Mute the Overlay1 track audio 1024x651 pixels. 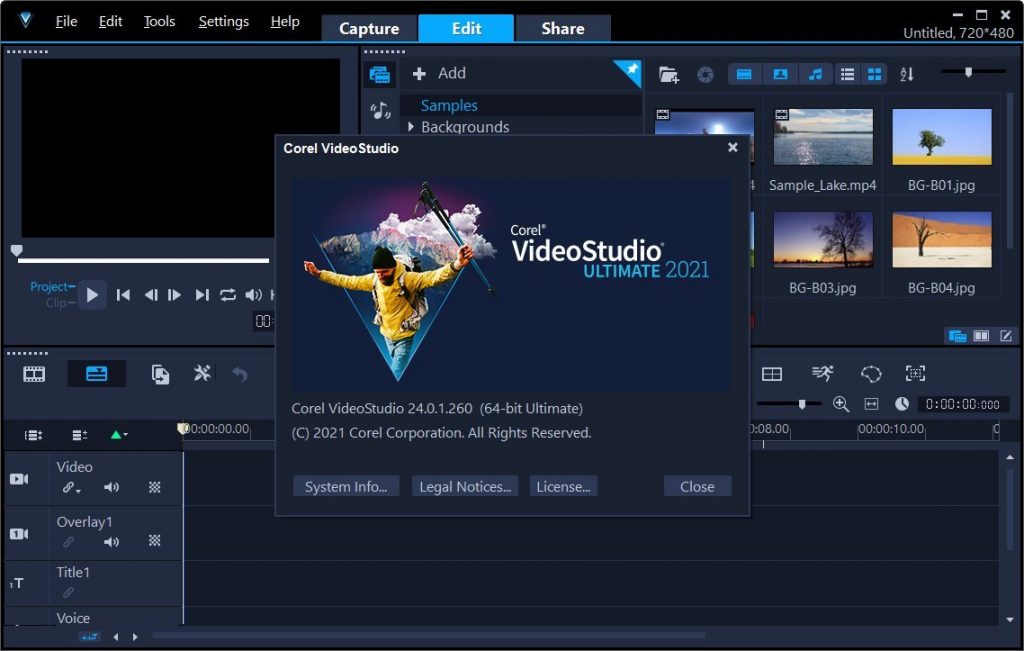[x=111, y=541]
